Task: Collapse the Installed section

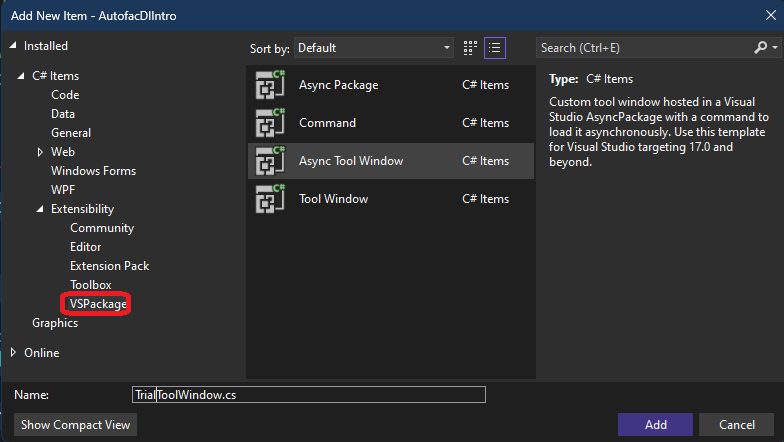Action: point(13,46)
